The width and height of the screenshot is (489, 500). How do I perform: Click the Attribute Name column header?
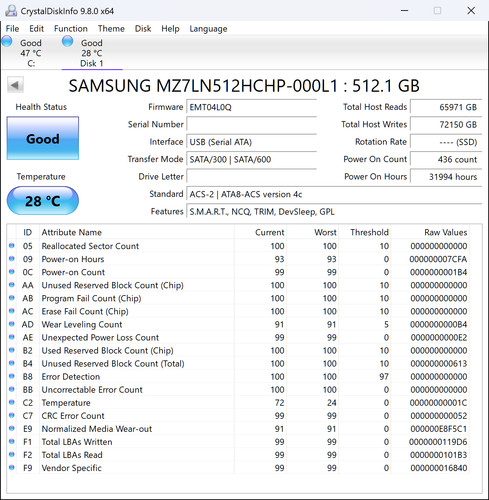point(72,232)
